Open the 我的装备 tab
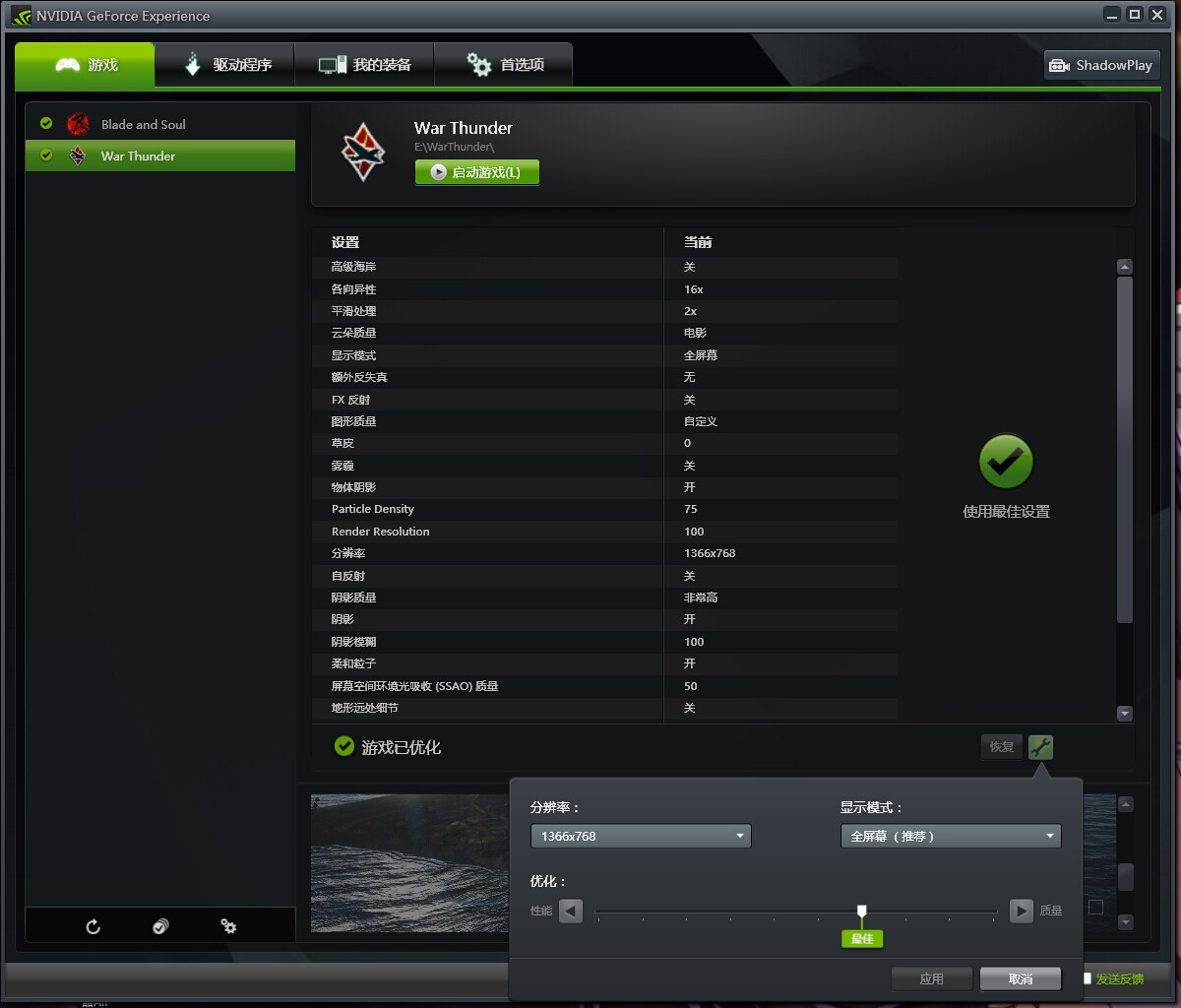The height and width of the screenshot is (1008, 1181). point(364,65)
